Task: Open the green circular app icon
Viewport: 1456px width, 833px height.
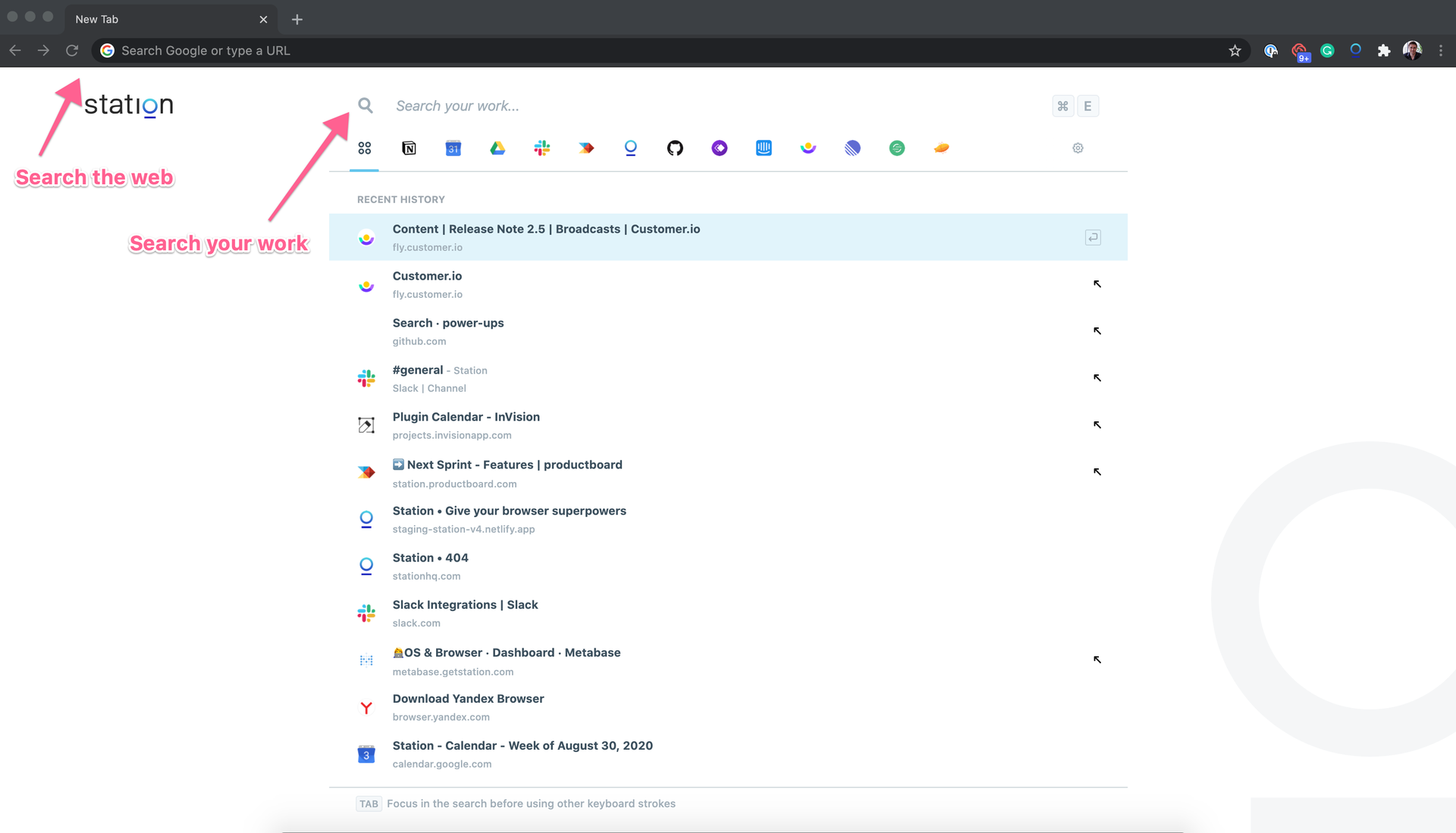Action: pyautogui.click(x=897, y=148)
